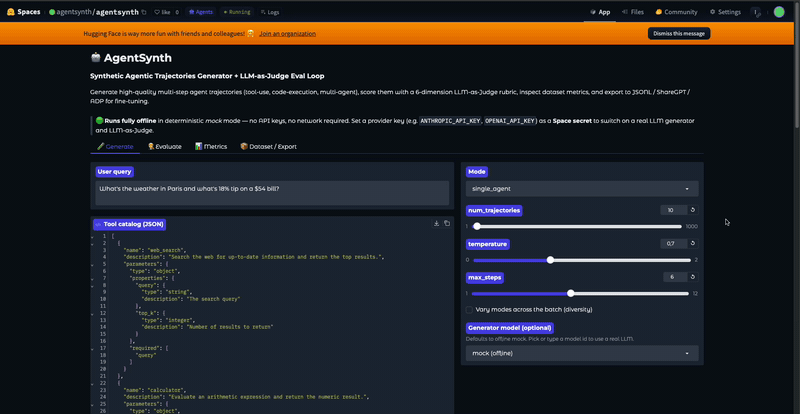The height and width of the screenshot is (414, 800).
Task: Switch to the Evaluate tab
Action: [x=164, y=147]
